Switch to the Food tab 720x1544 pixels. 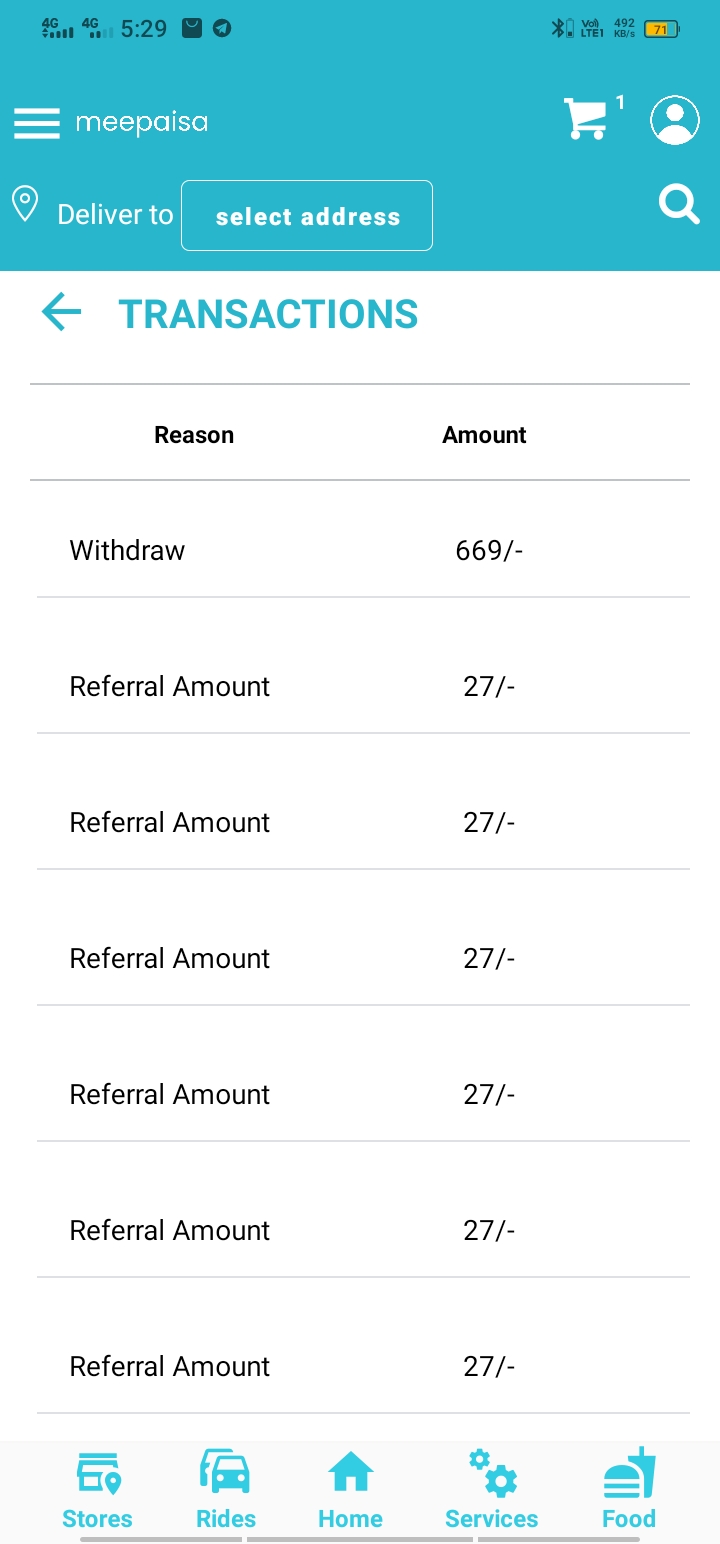pyautogui.click(x=629, y=1491)
